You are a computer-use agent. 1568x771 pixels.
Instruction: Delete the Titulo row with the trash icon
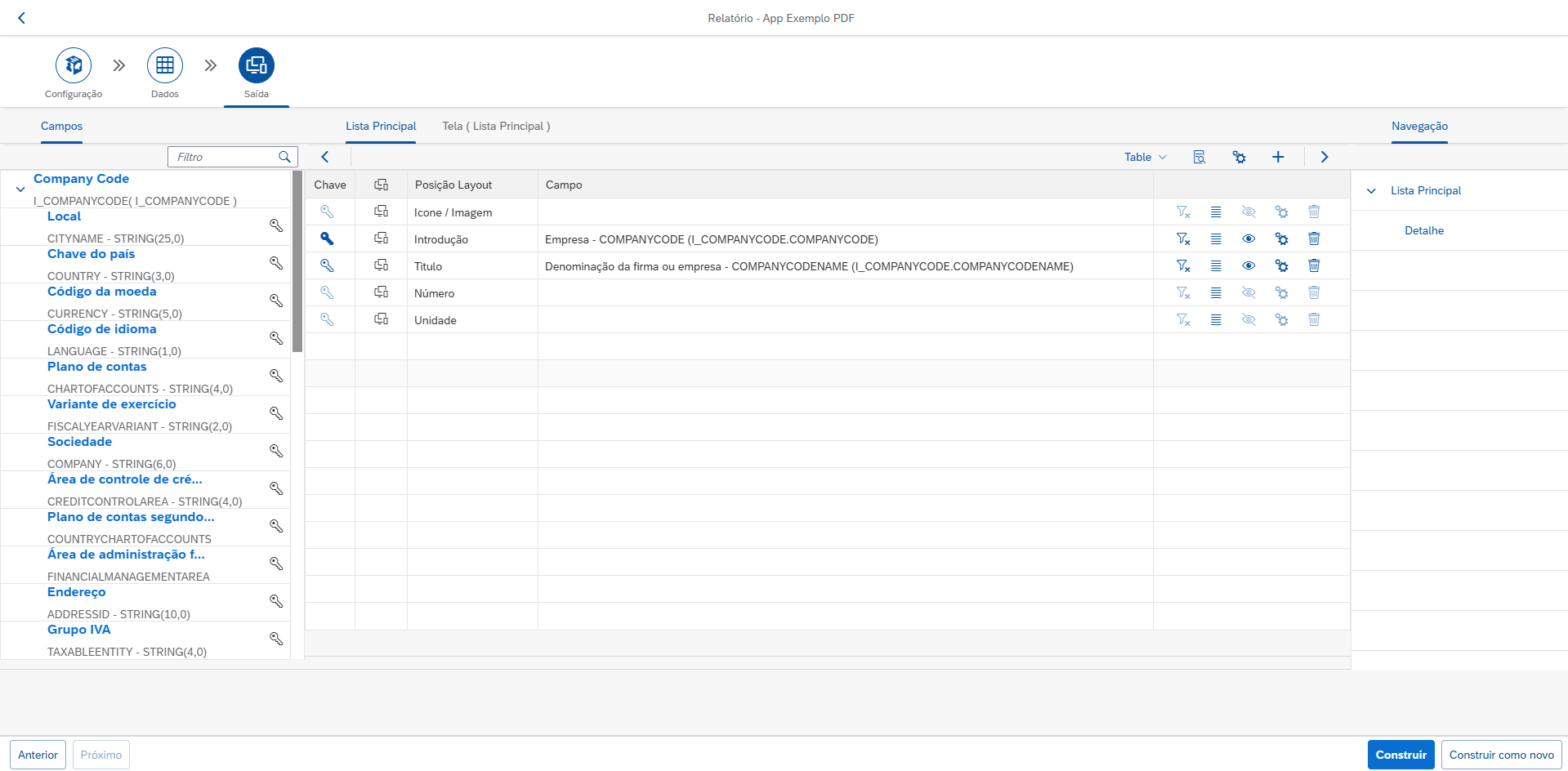[x=1314, y=265]
